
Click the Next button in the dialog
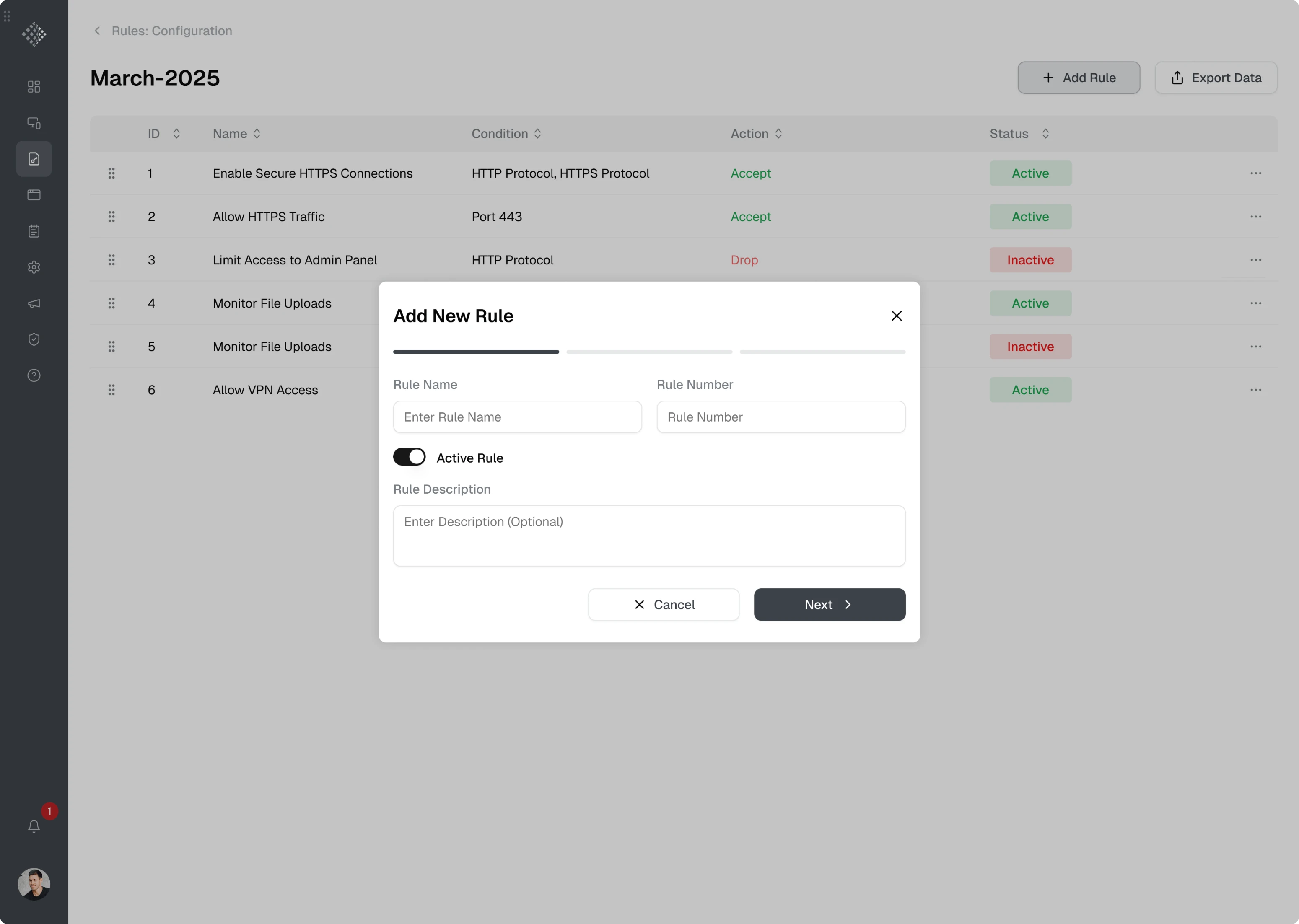pyautogui.click(x=829, y=604)
